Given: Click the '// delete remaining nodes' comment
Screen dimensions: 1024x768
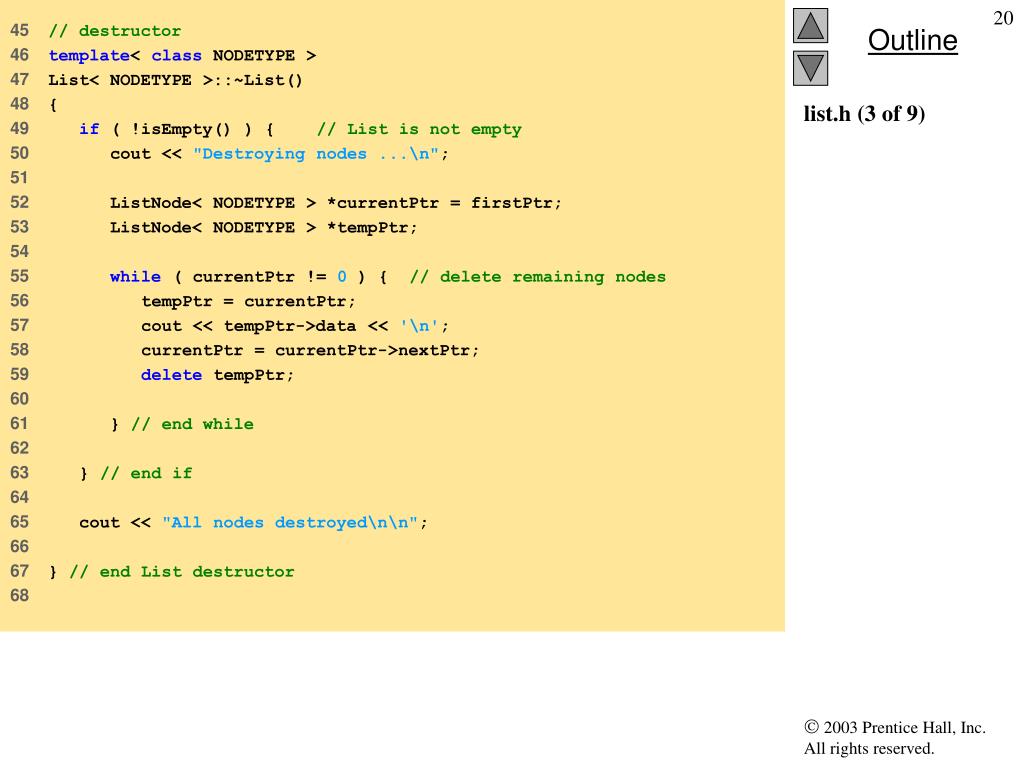Looking at the screenshot, I should 538,277.
